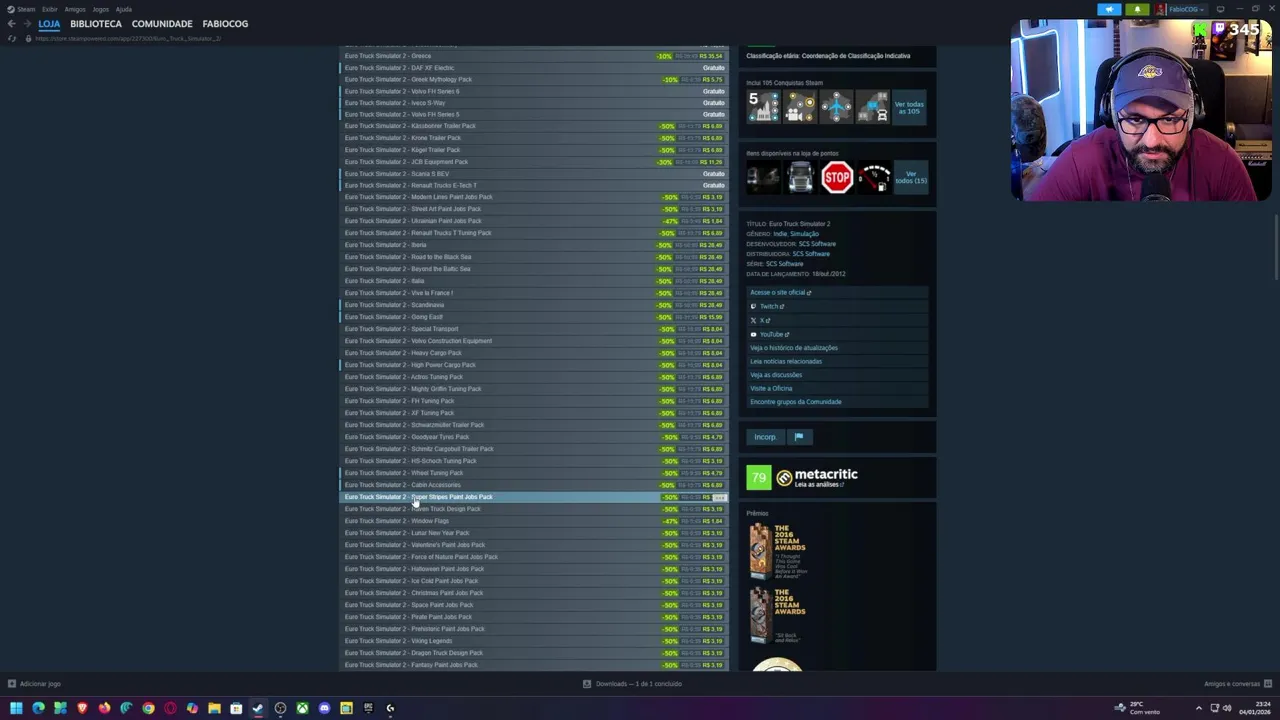Viewport: 1280px width, 720px height.
Task: Switch to the BIBLIOTECA tab
Action: [x=96, y=23]
